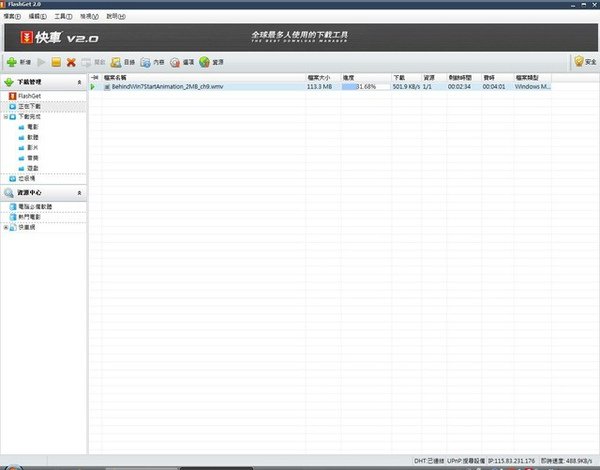The image size is (600, 470).
Task: Click the DHT connected status entry
Action: point(429,461)
